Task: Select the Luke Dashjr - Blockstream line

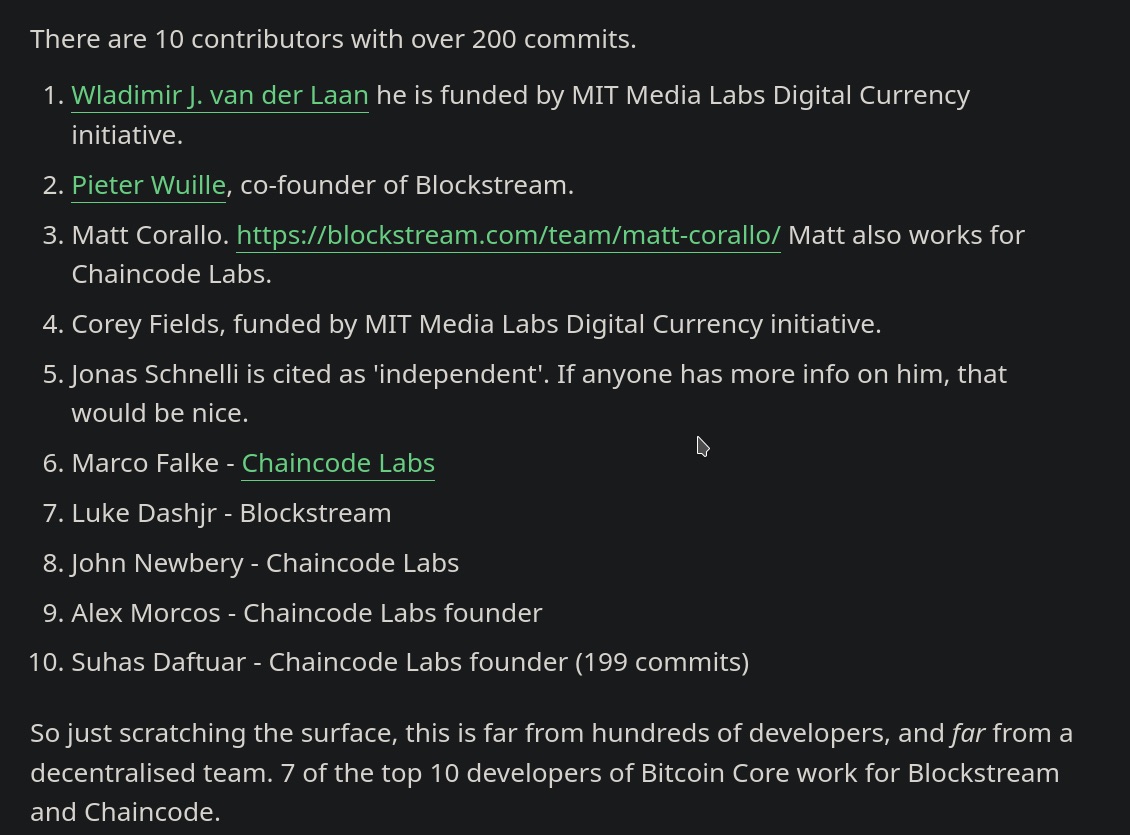Action: pyautogui.click(x=231, y=513)
